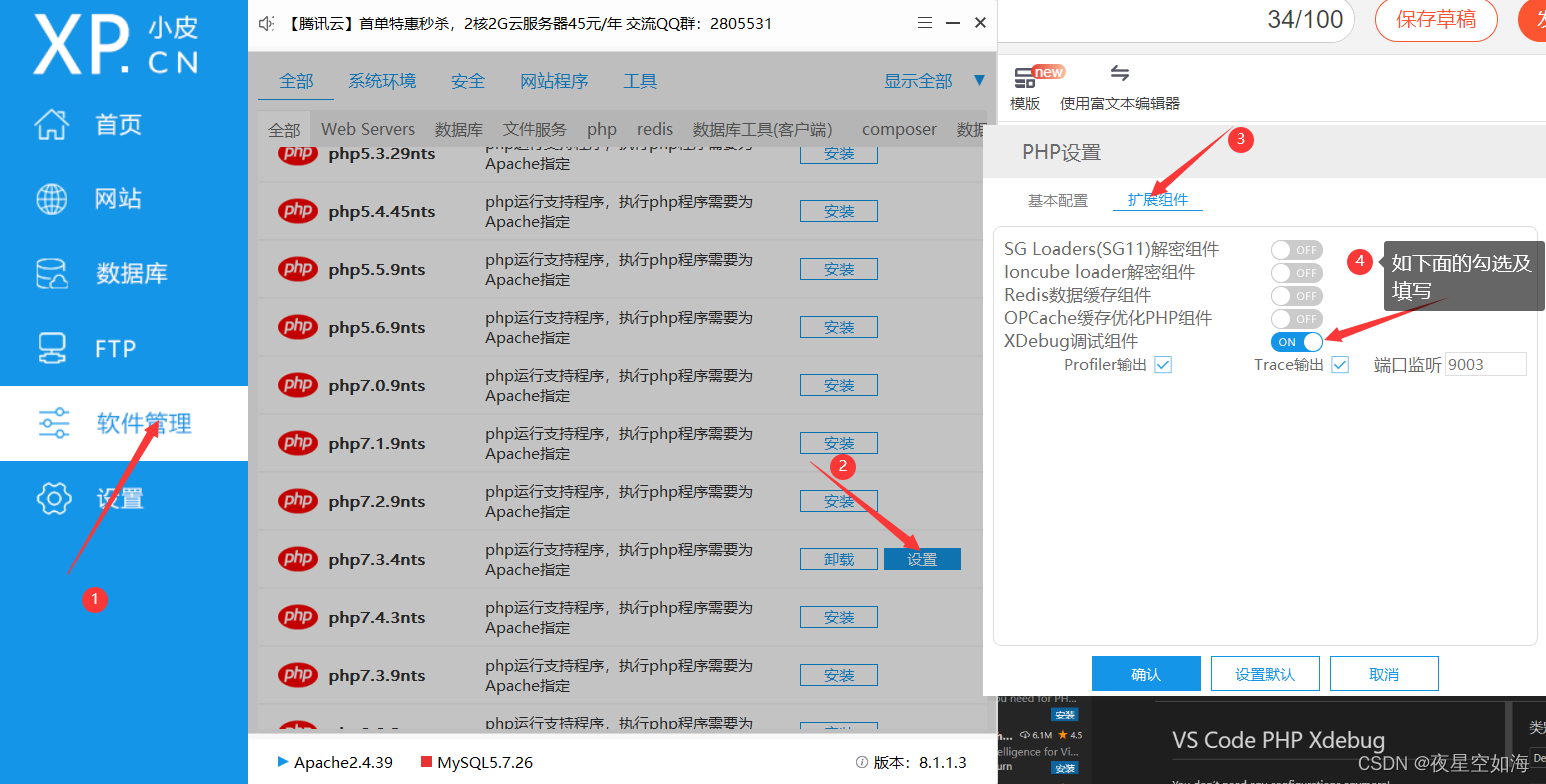Open the hamburger menu in software manager
1546x784 pixels.
click(925, 21)
